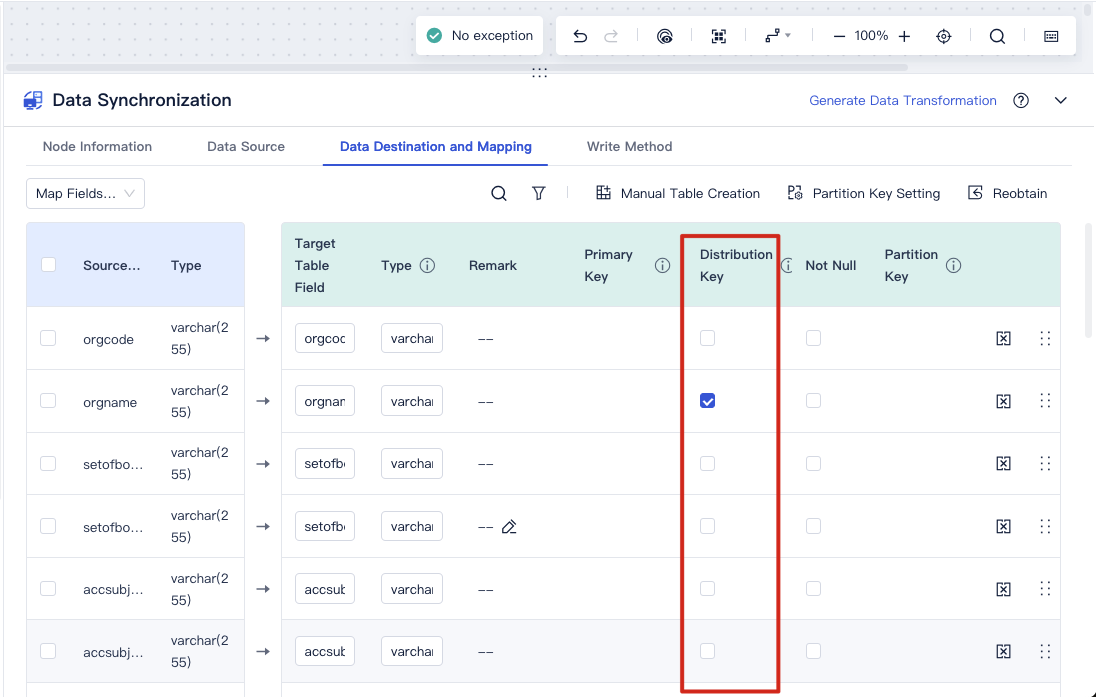1096x697 pixels.
Task: Check the select-all source fields checkbox
Action: tap(48, 265)
